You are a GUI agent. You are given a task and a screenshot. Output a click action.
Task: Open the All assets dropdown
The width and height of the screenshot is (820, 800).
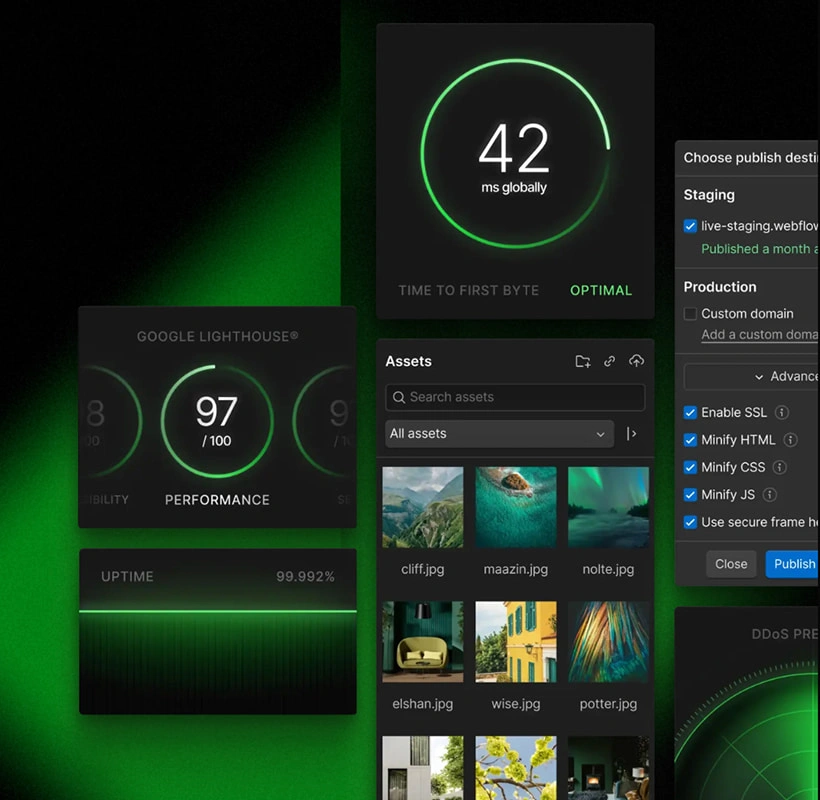pos(499,434)
